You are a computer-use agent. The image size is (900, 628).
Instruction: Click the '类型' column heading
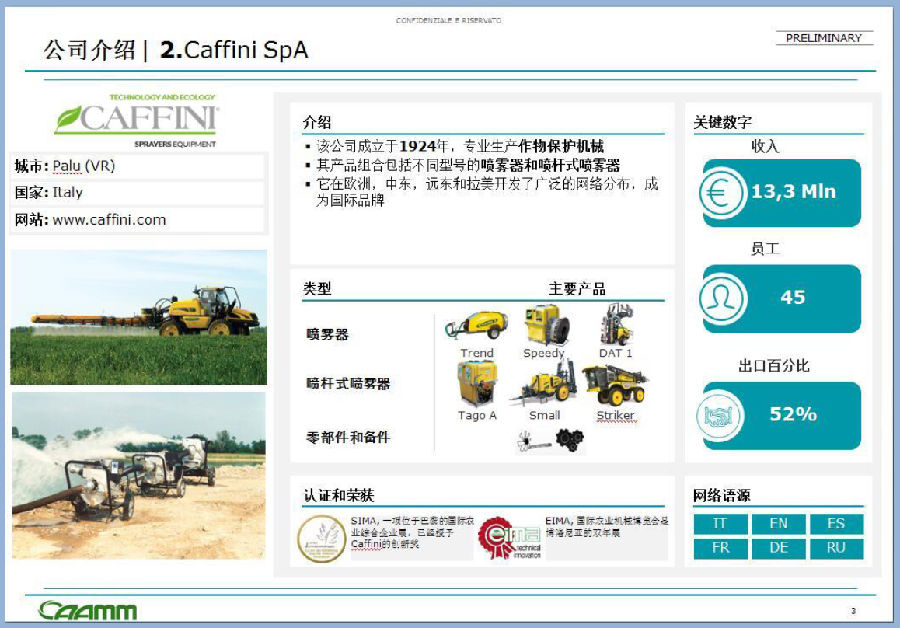(317, 288)
